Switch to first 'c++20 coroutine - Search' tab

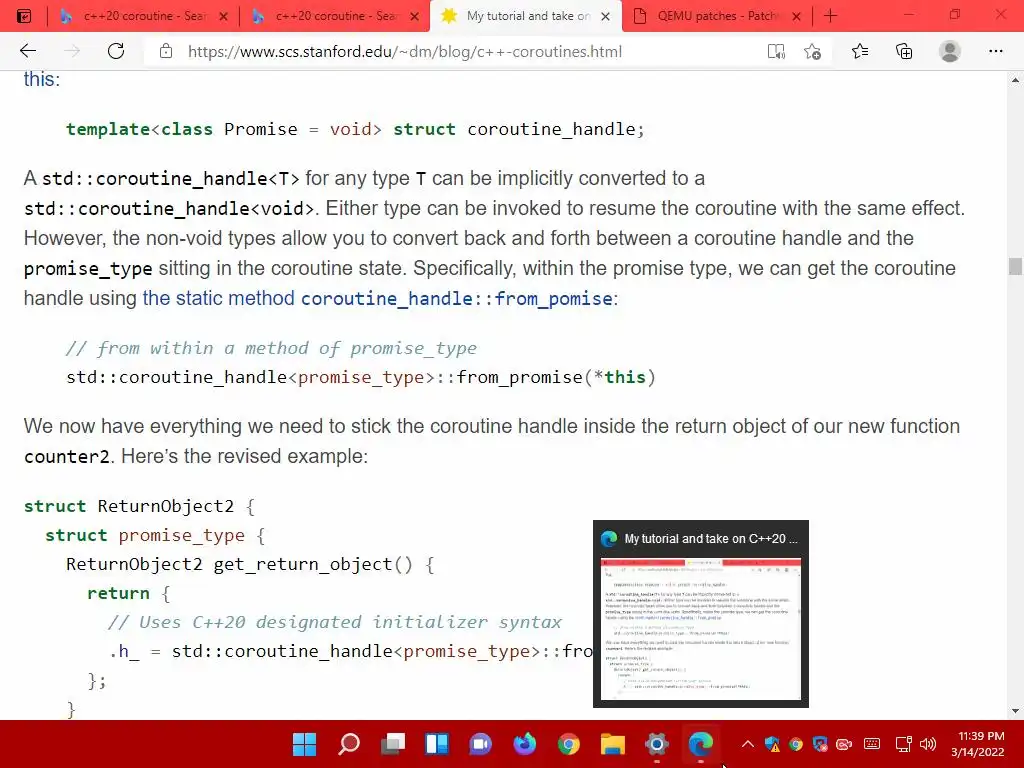point(142,16)
